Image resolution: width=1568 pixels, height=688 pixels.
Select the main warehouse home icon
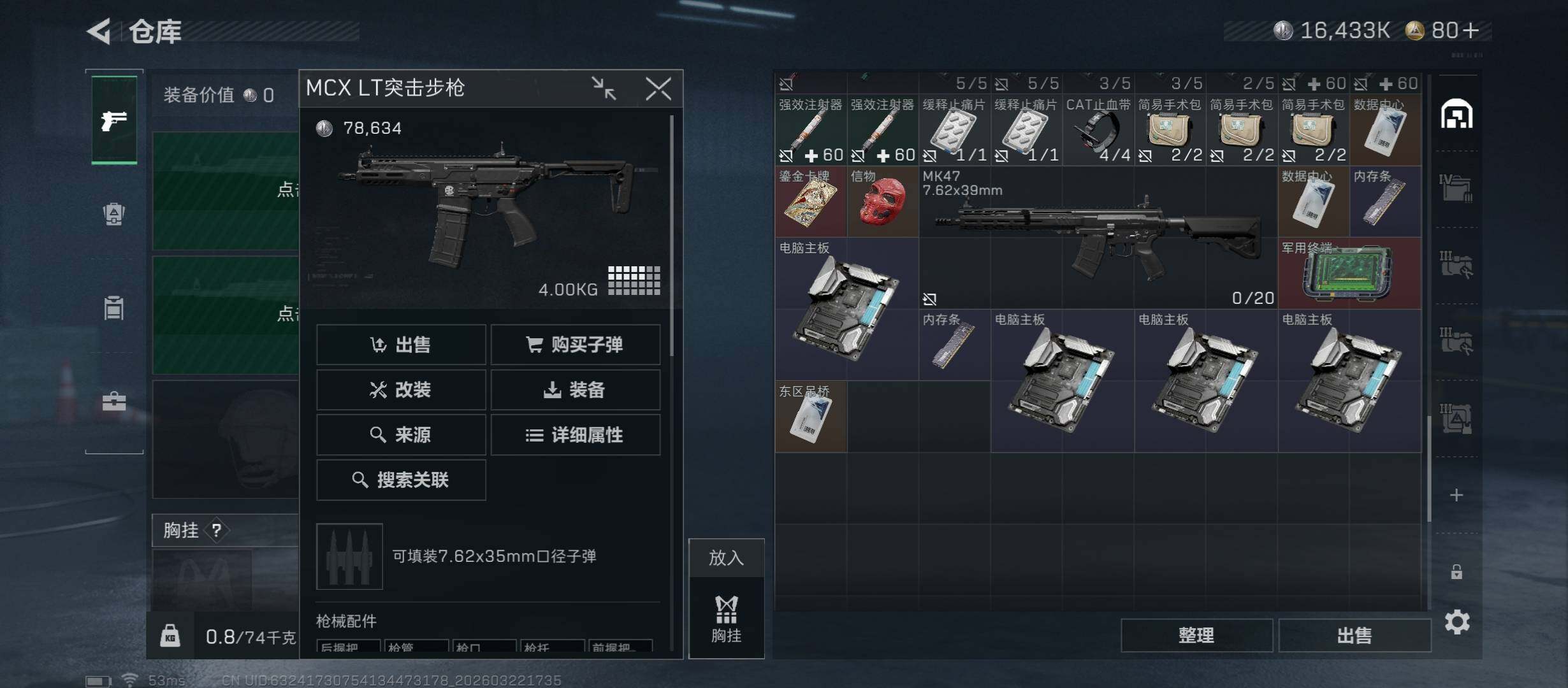click(x=1457, y=113)
